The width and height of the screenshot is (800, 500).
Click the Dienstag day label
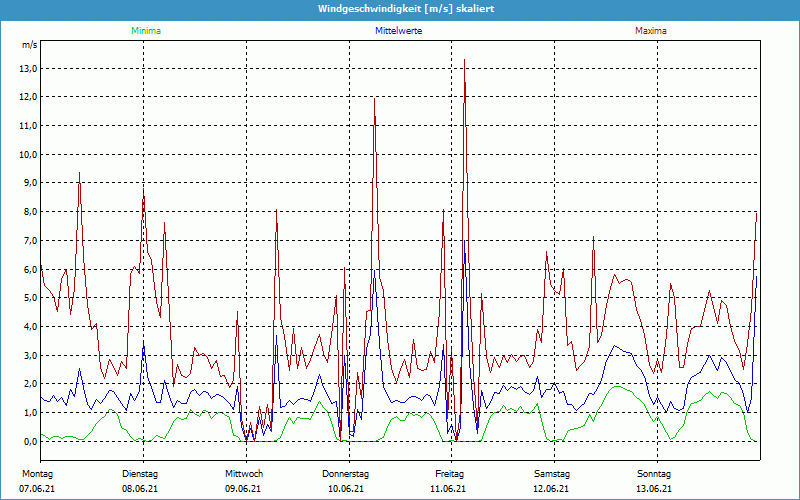pyautogui.click(x=140, y=474)
